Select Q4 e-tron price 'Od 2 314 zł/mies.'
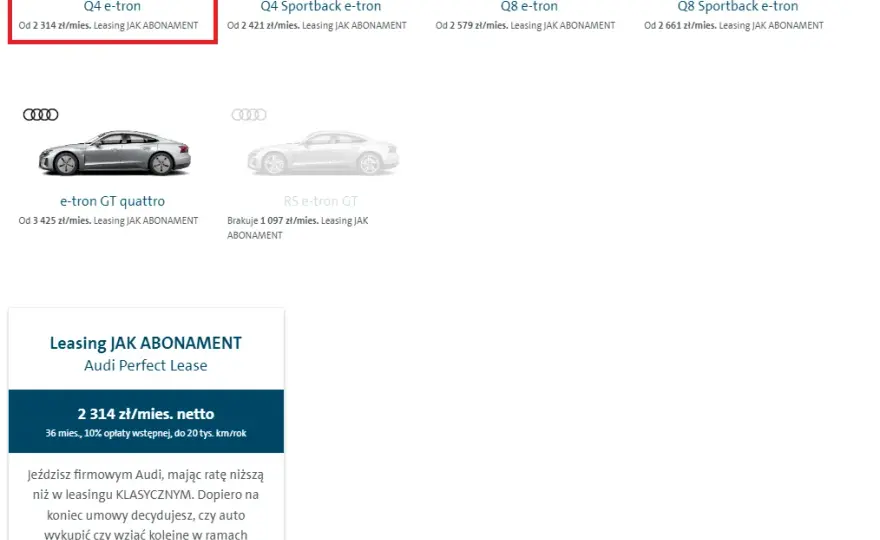Viewport: 880px width, 540px height. [54, 25]
